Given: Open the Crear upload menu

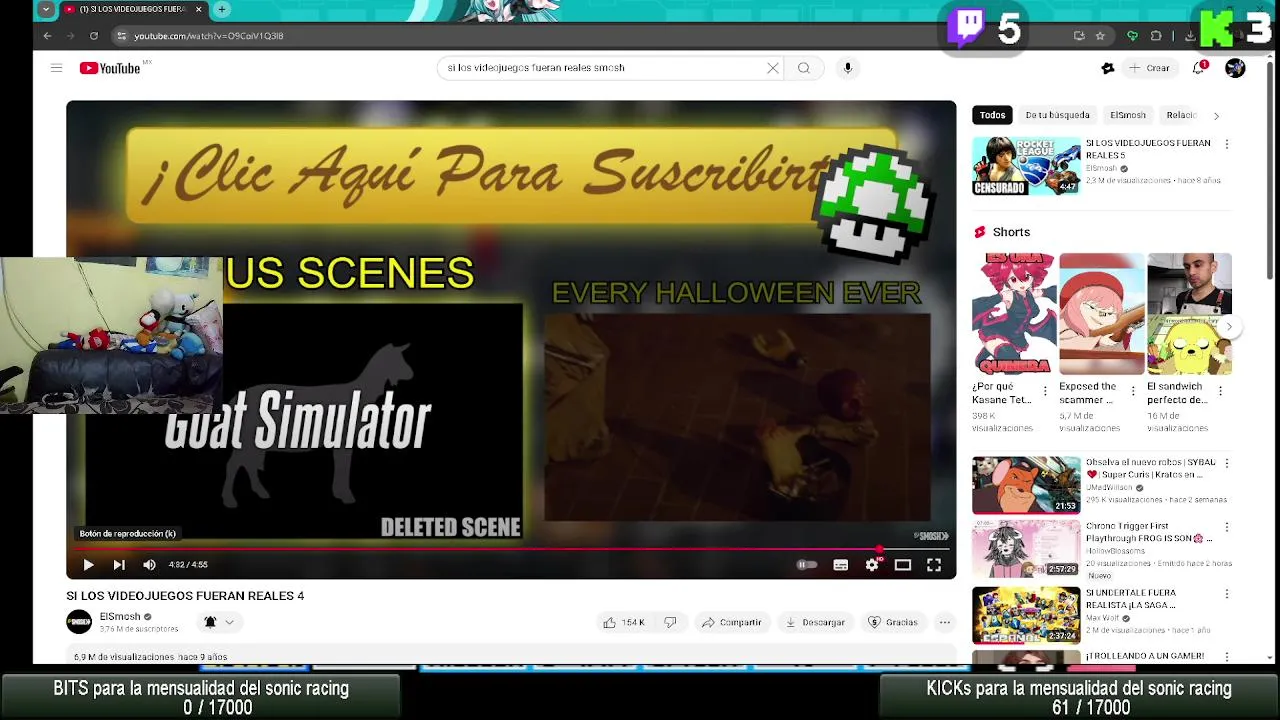Looking at the screenshot, I should 1148,68.
